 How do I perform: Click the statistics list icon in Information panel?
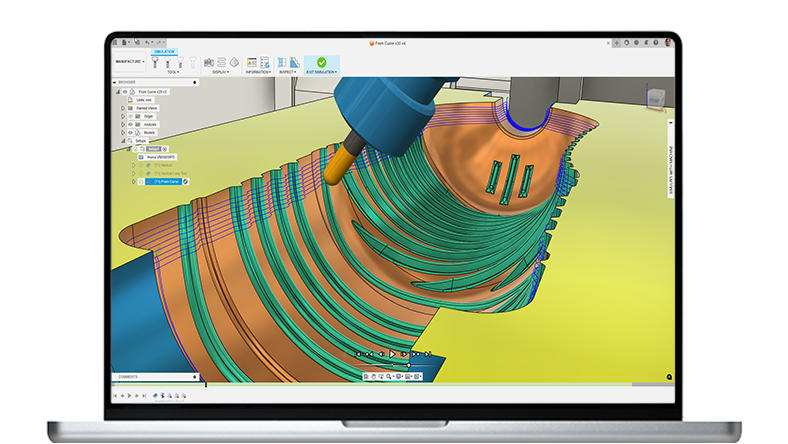(x=265, y=62)
